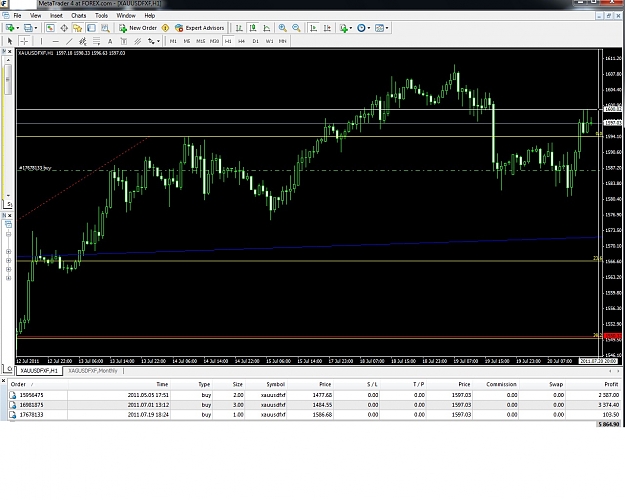This screenshot has height=500, width=625.
Task: Click the Market Watch scrollbar thumb
Action: click(x=8, y=79)
